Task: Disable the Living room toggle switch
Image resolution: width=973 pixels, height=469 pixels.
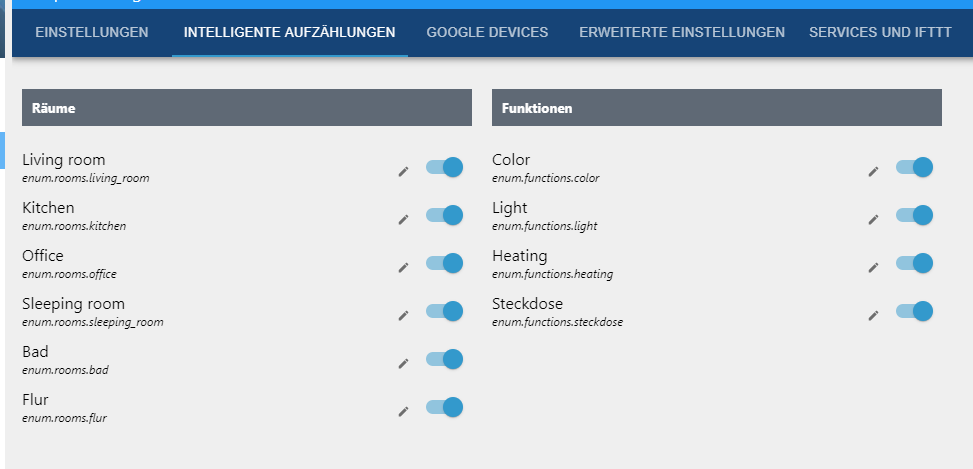Action: [444, 167]
